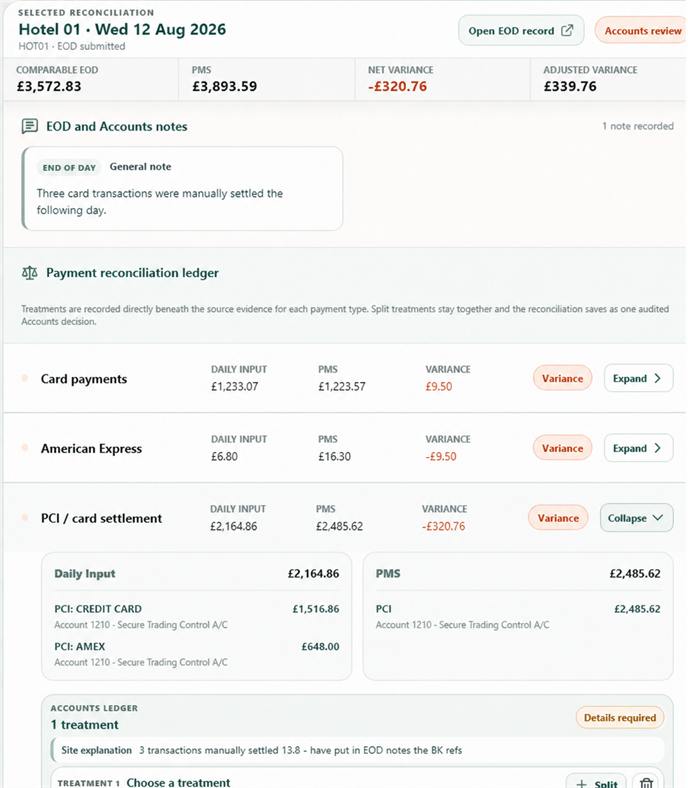Image resolution: width=688 pixels, height=788 pixels.
Task: Expand the American Express row
Action: click(638, 448)
